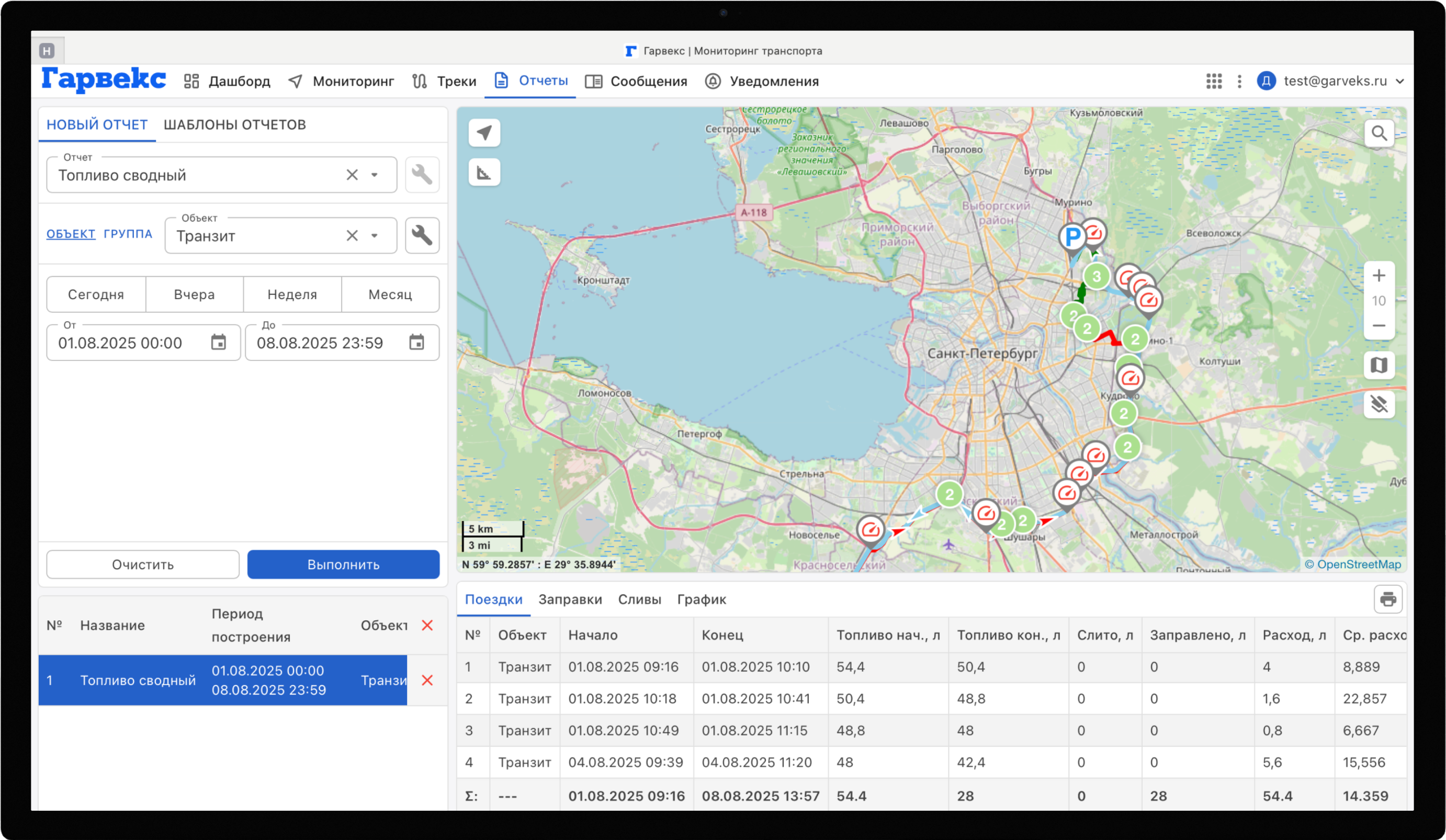Open map layers selector icon
Image resolution: width=1446 pixels, height=840 pixels.
point(1379,365)
